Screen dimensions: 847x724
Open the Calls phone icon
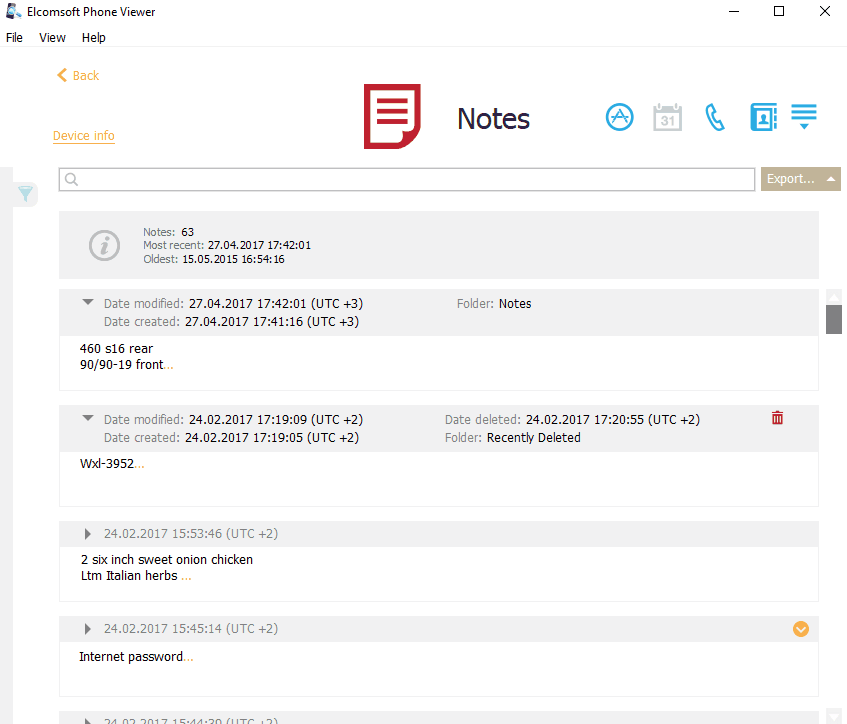pos(715,118)
